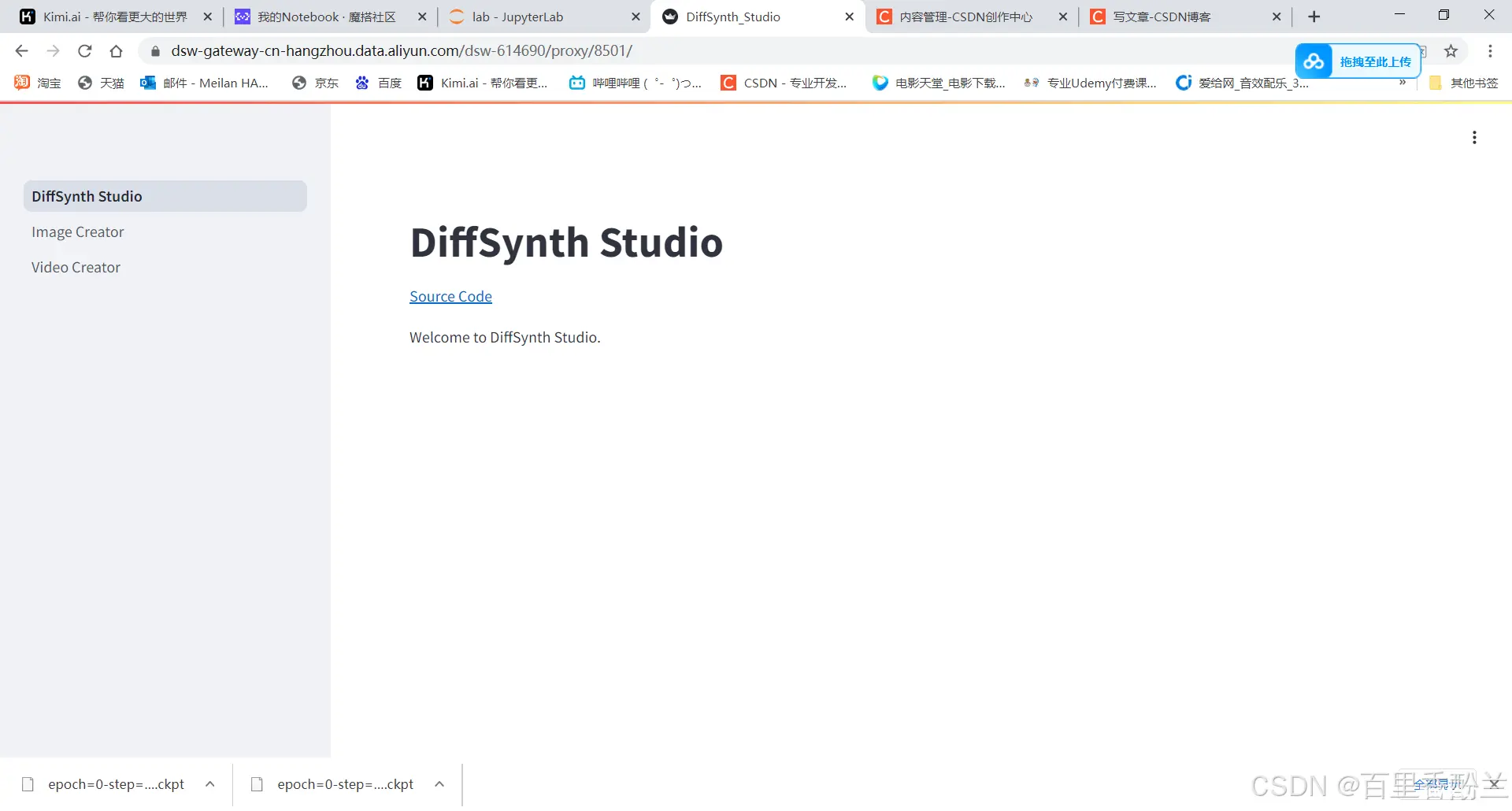The height and width of the screenshot is (811, 1512).
Task: Click the address bar URL
Action: coord(402,51)
